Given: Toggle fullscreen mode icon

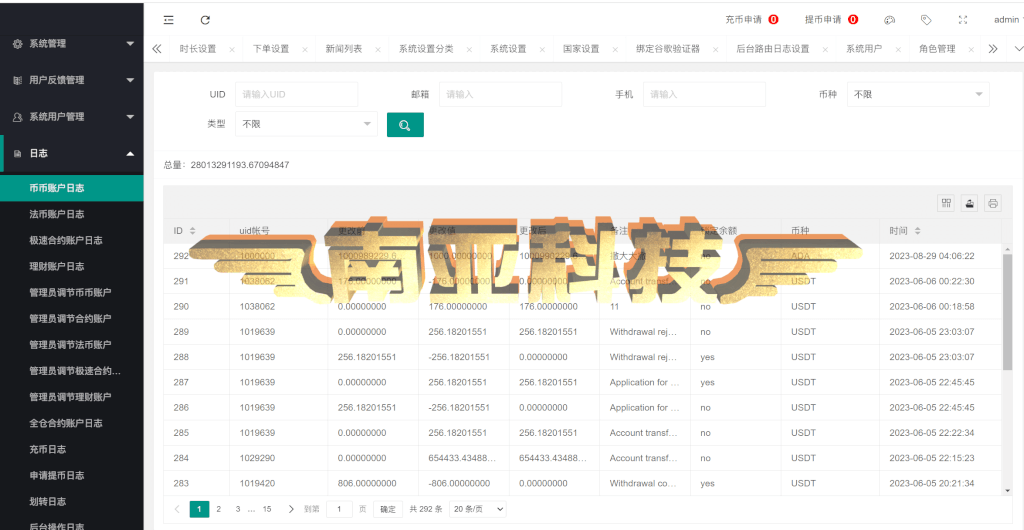Looking at the screenshot, I should pyautogui.click(x=963, y=20).
